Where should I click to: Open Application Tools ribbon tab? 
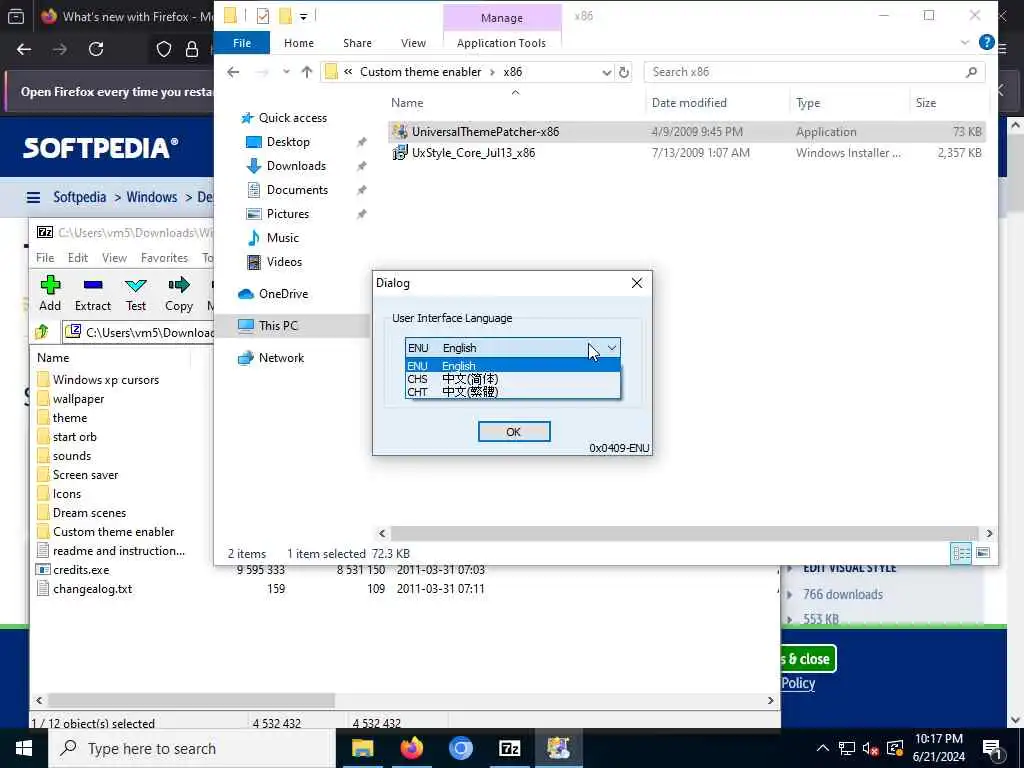502,42
